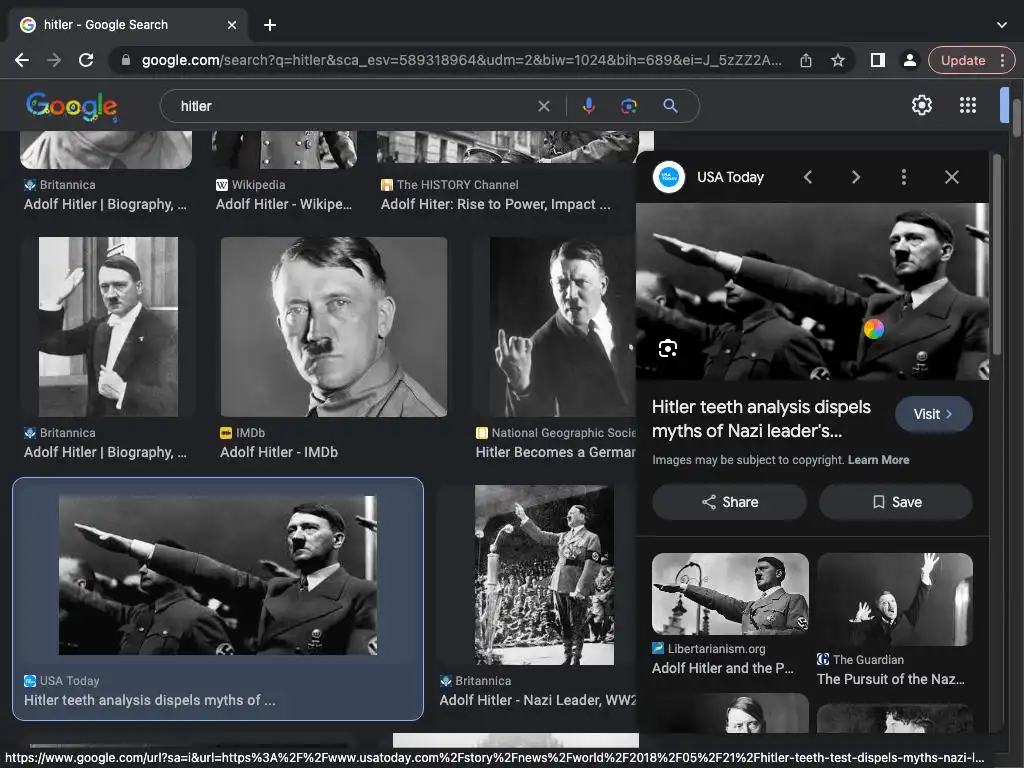The width and height of the screenshot is (1024, 768).
Task: Search by image with Google Lens
Action: coord(629,106)
